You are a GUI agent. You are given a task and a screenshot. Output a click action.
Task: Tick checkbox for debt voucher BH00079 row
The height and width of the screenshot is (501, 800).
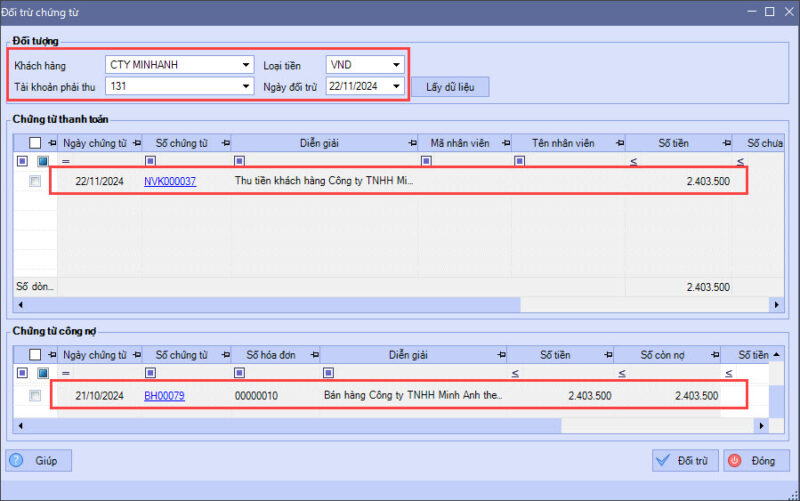point(35,396)
